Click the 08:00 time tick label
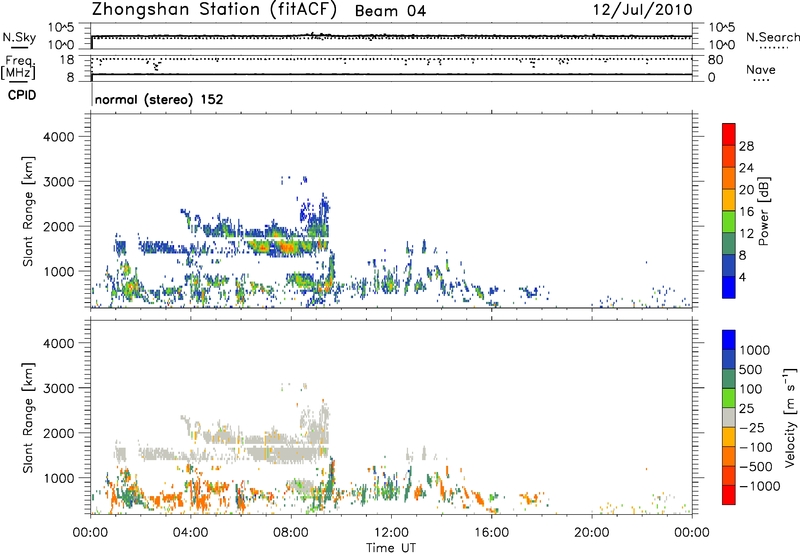Screen dimensions: 800x554 [x=291, y=533]
